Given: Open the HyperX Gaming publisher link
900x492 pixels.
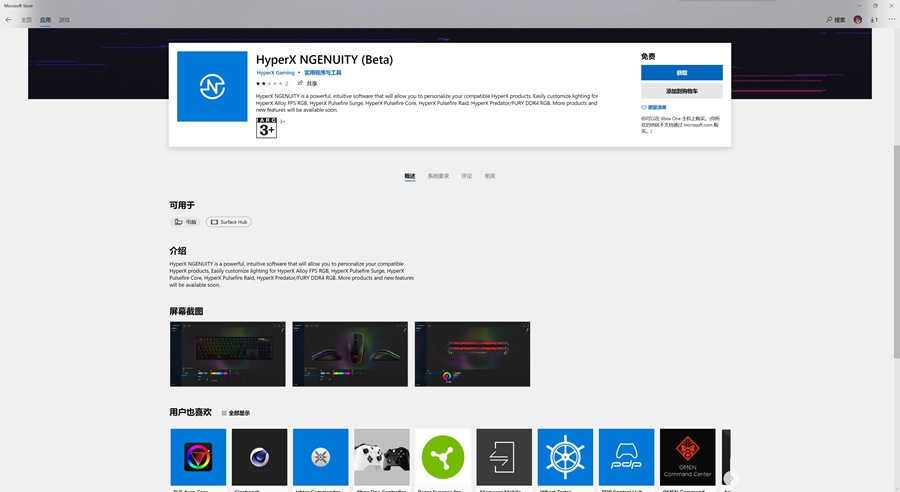Looking at the screenshot, I should tap(276, 73).
